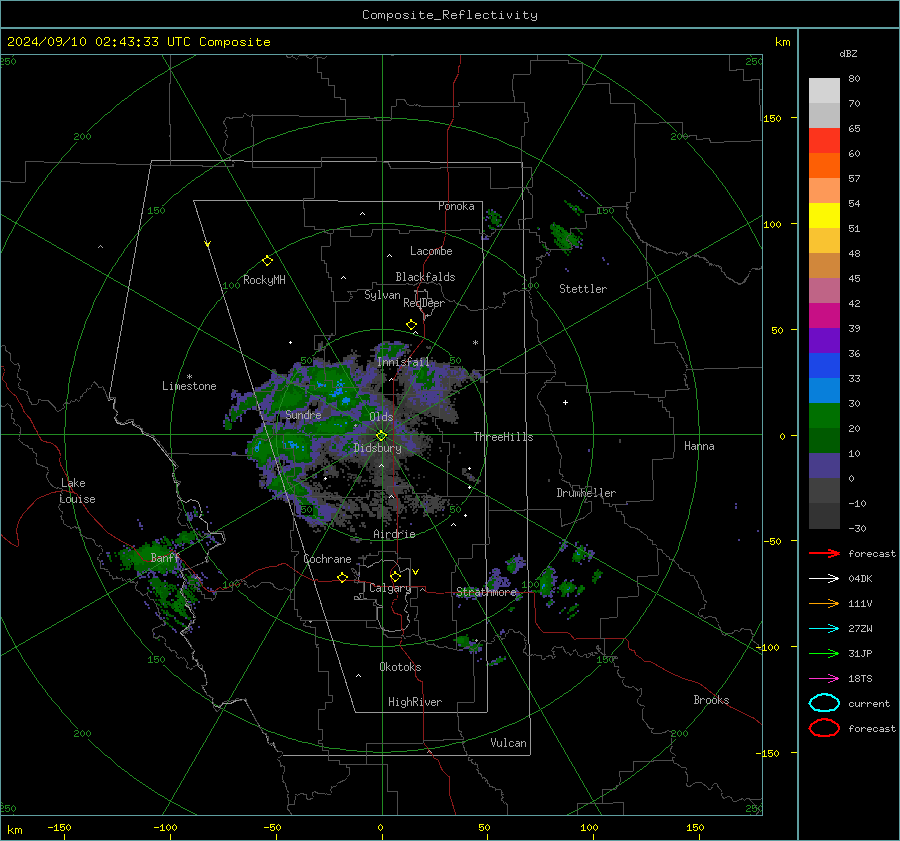Click the cyan current ellipse legend symbol
Viewport: 900px width, 841px height.
(824, 703)
